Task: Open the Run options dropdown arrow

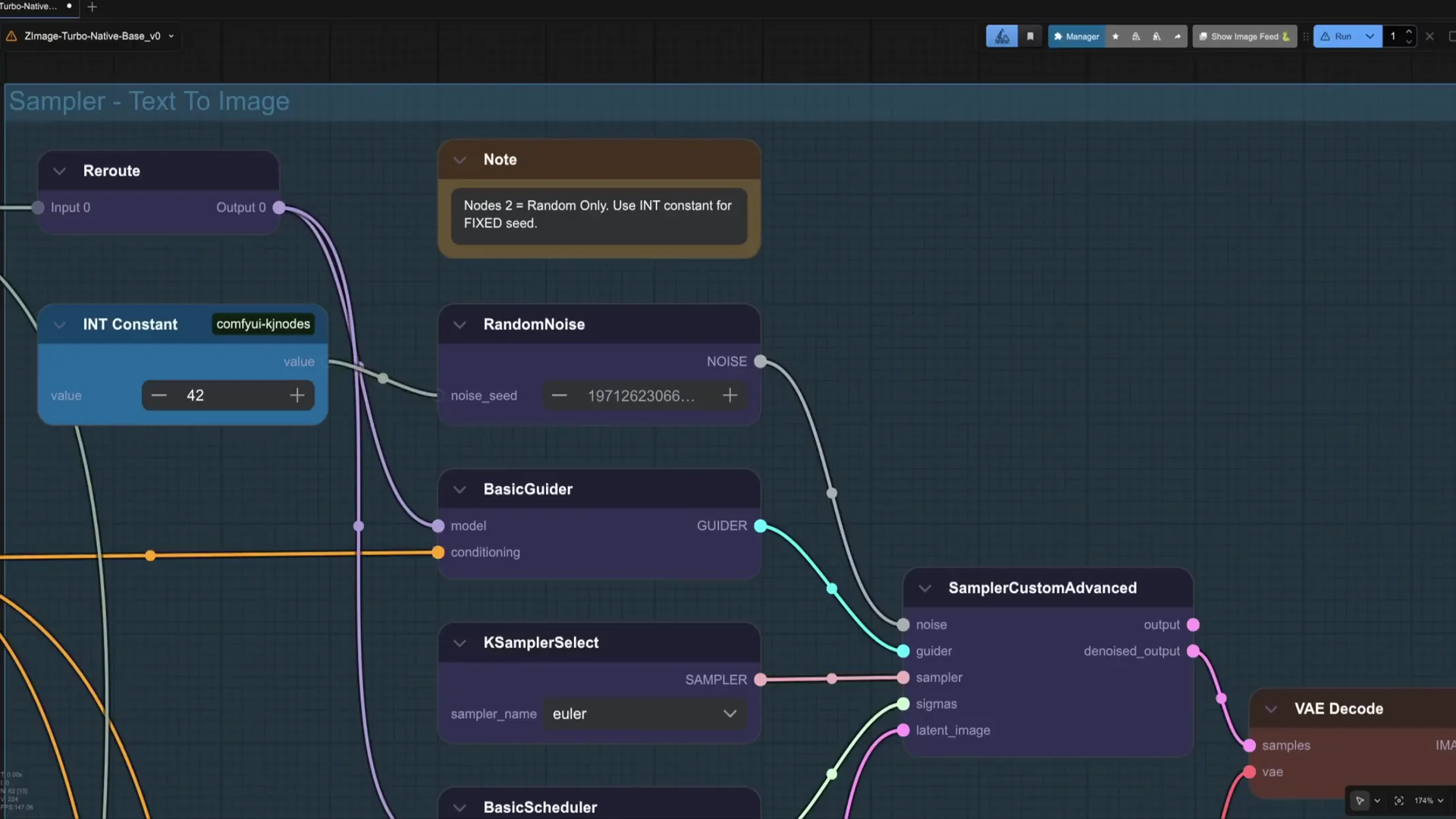Action: click(x=1369, y=36)
